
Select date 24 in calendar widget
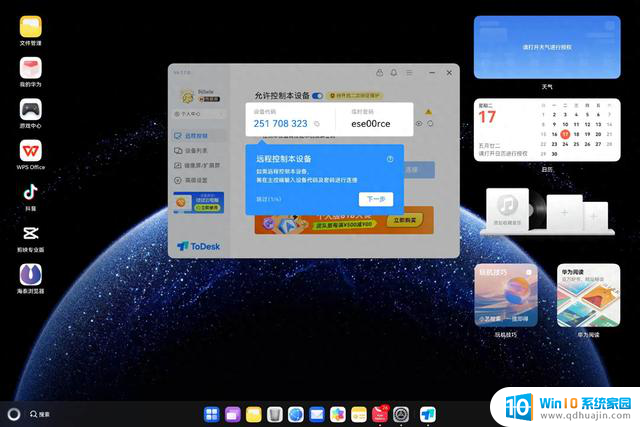click(x=565, y=144)
